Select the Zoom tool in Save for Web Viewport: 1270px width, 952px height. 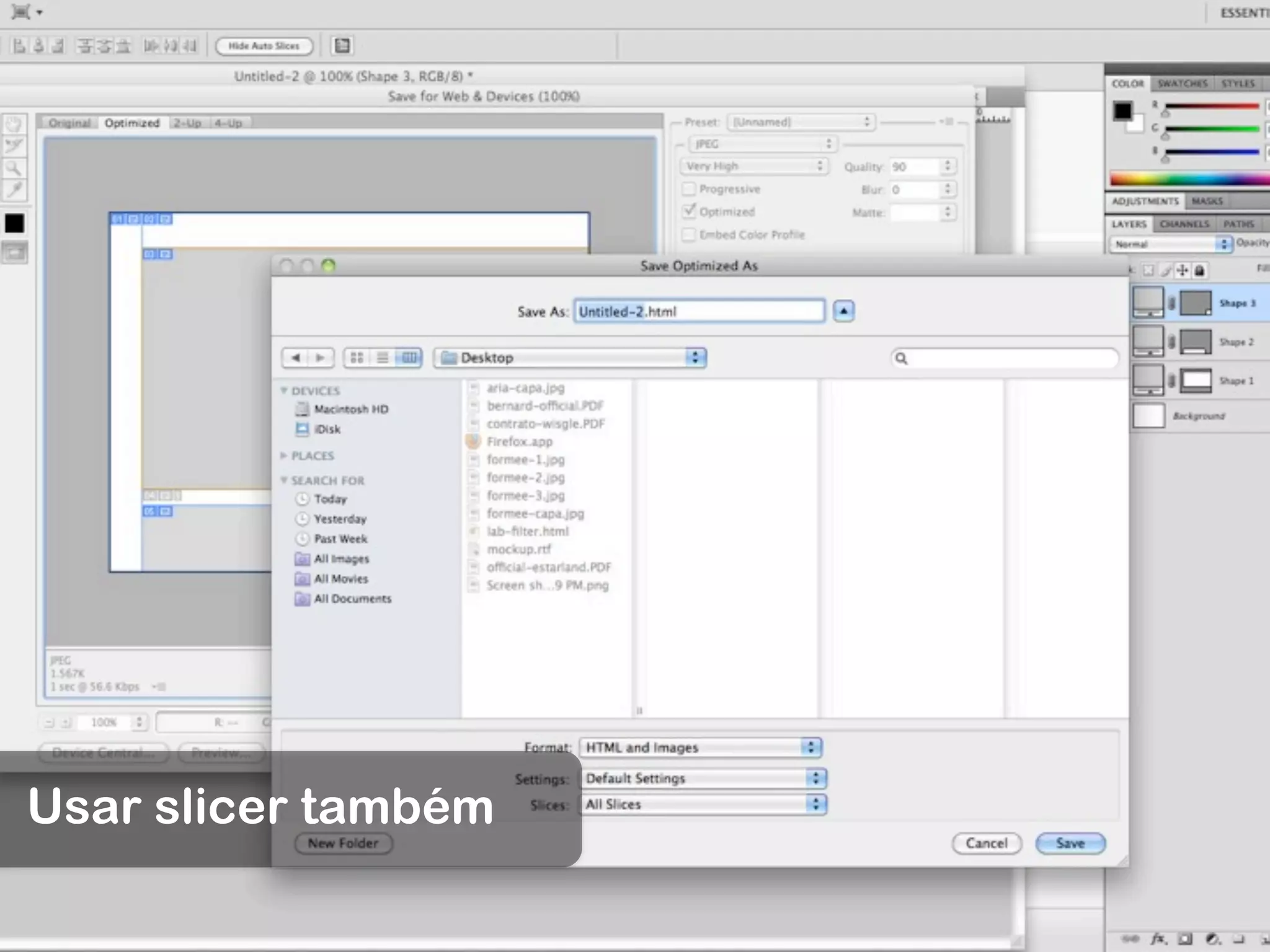point(14,168)
